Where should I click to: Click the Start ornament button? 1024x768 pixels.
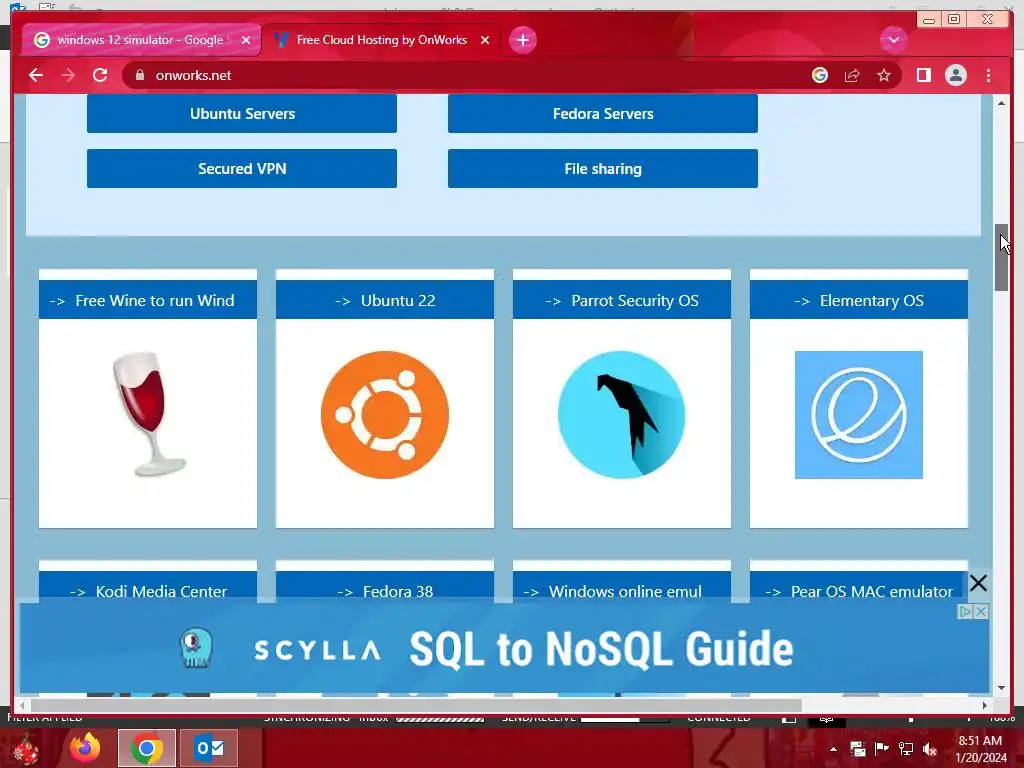coord(24,749)
